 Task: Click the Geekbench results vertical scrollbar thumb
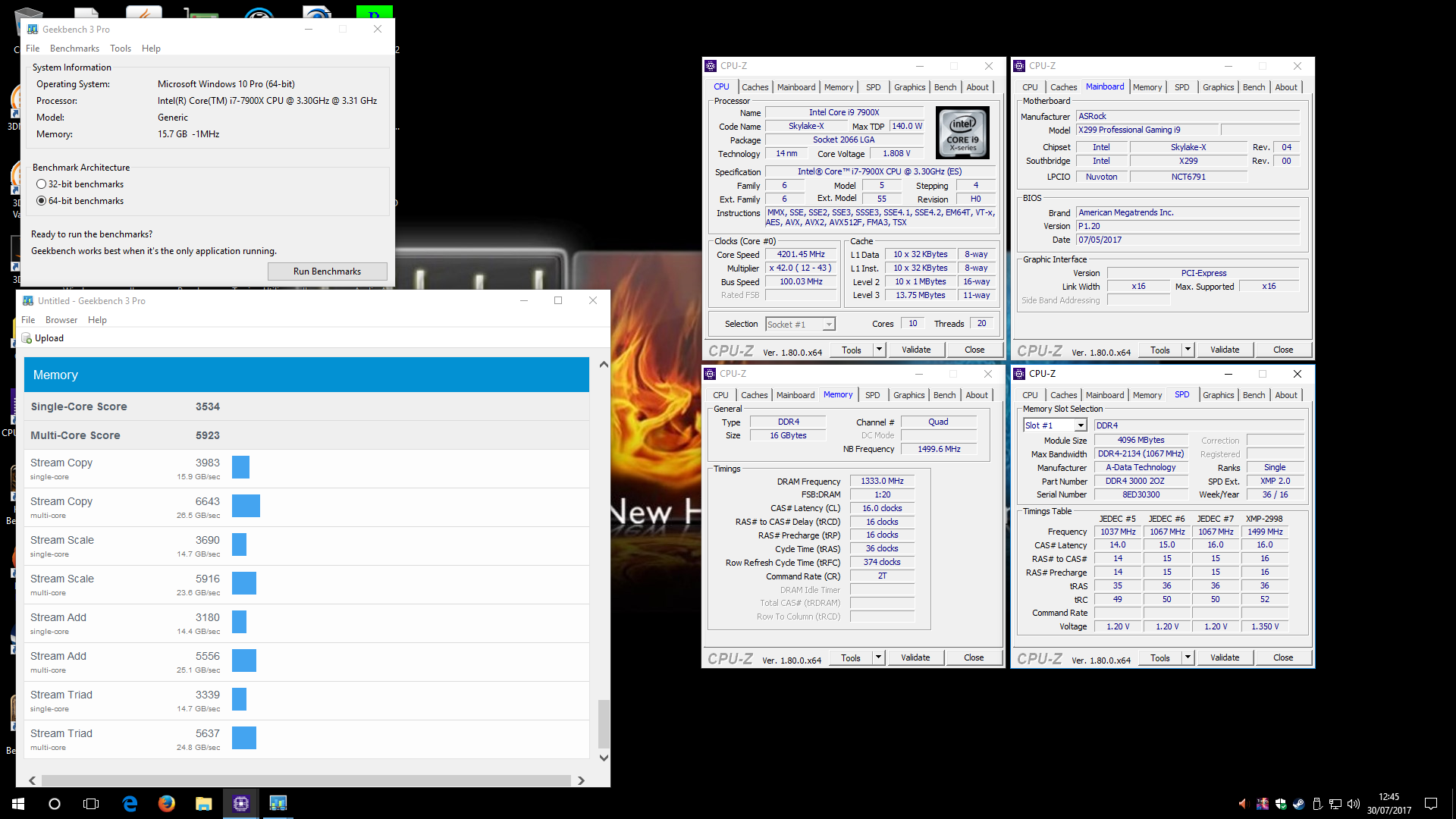pyautogui.click(x=604, y=723)
